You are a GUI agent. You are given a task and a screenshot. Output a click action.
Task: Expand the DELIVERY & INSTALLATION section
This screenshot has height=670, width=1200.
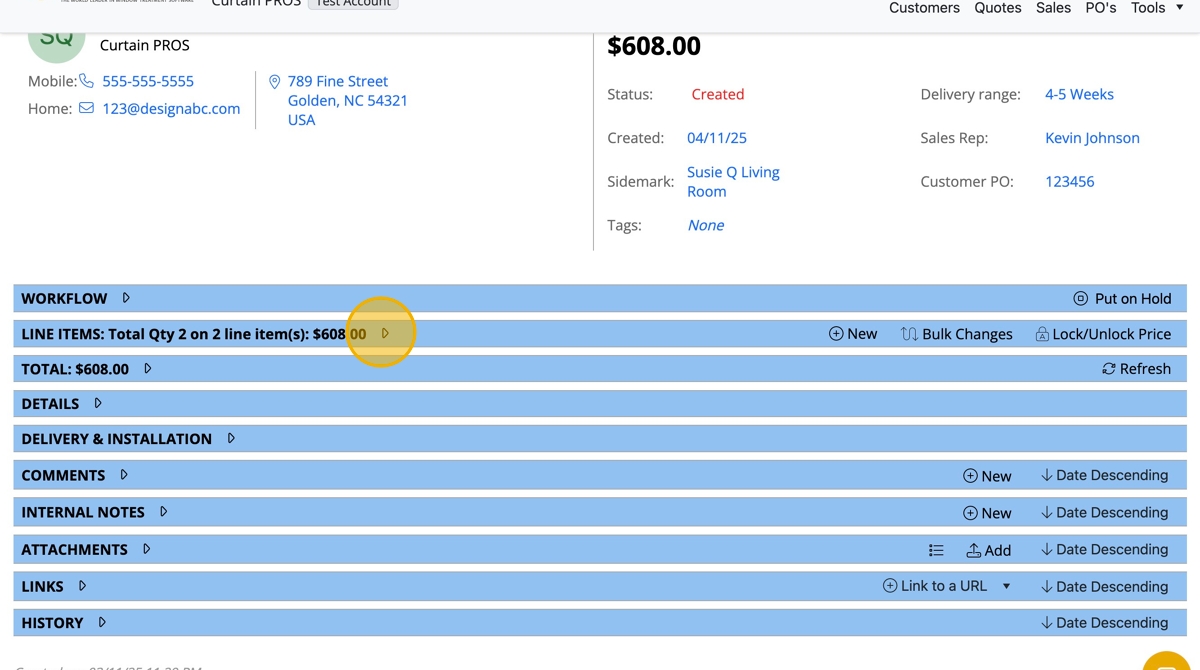point(231,438)
